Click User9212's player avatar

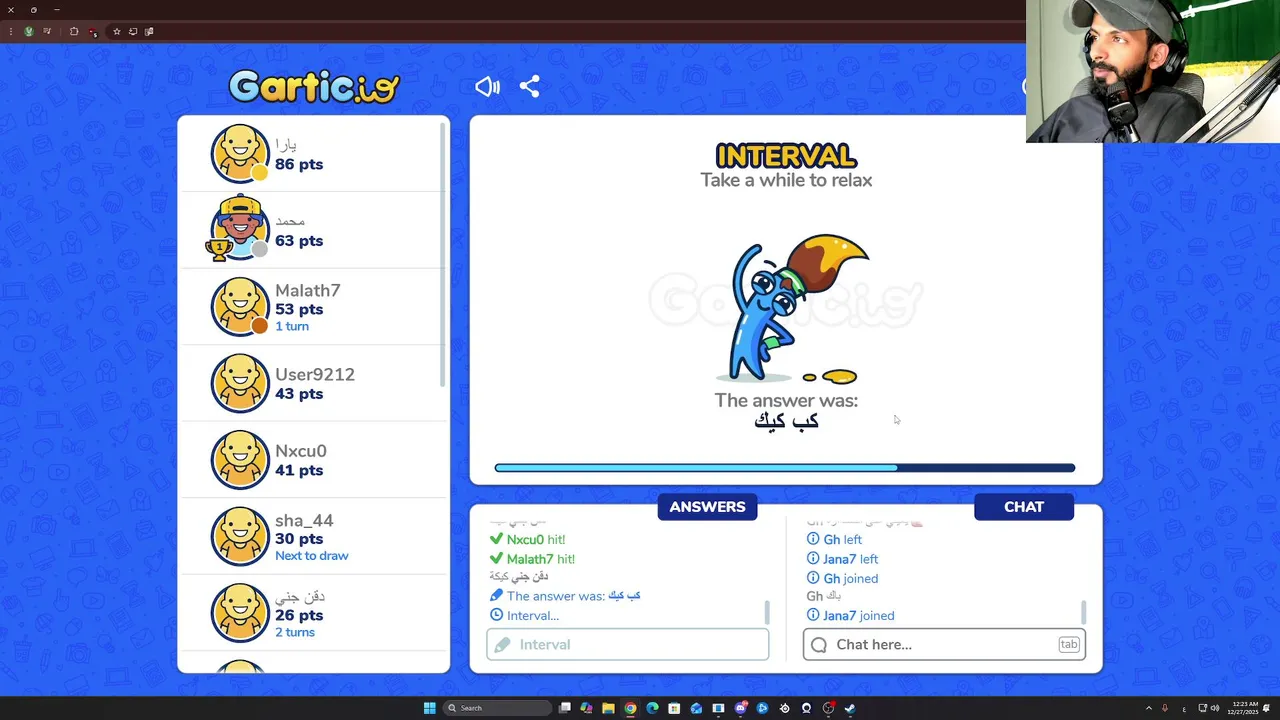point(240,383)
